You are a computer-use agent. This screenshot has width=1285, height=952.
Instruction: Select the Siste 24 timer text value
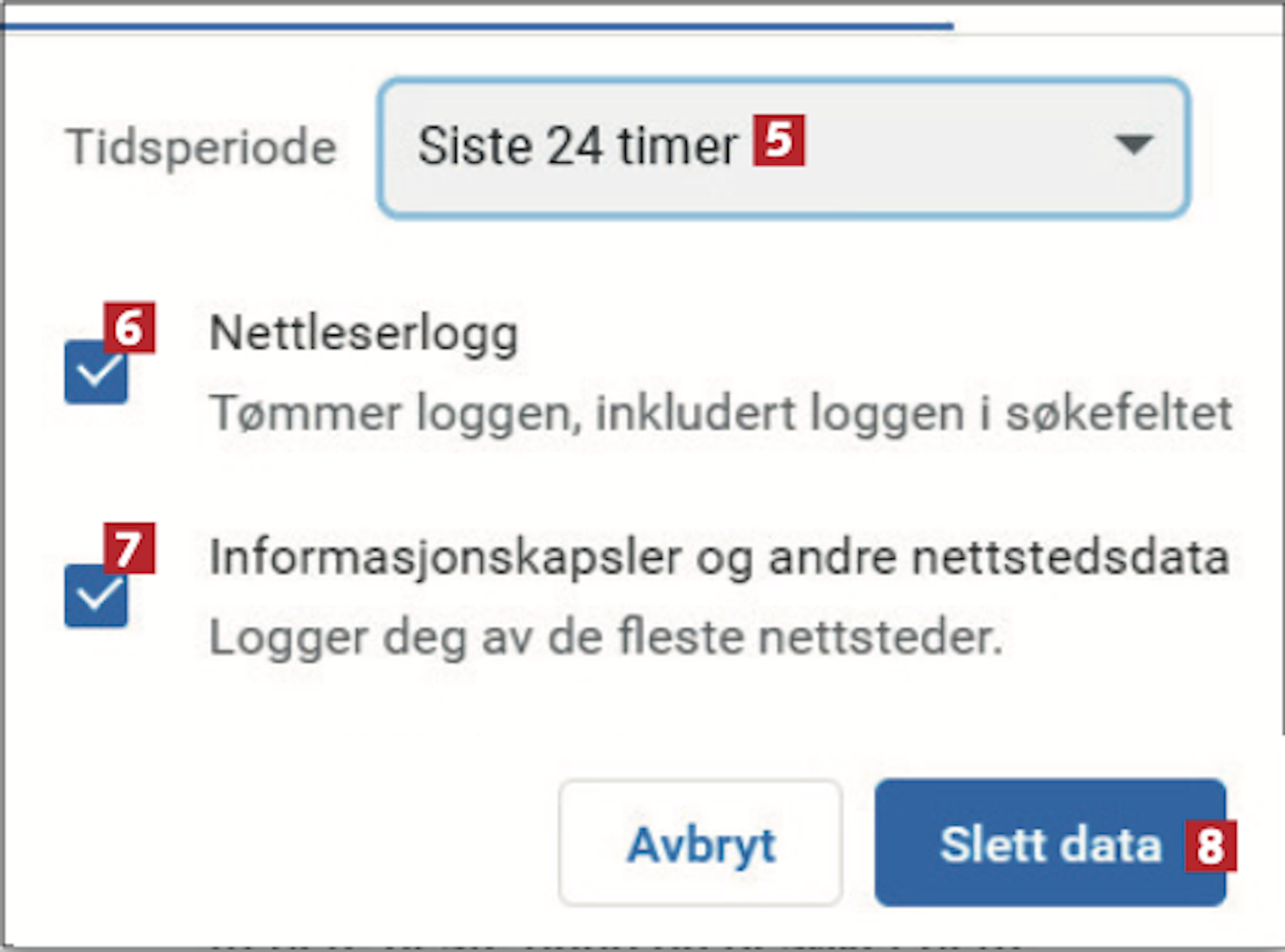(x=578, y=146)
